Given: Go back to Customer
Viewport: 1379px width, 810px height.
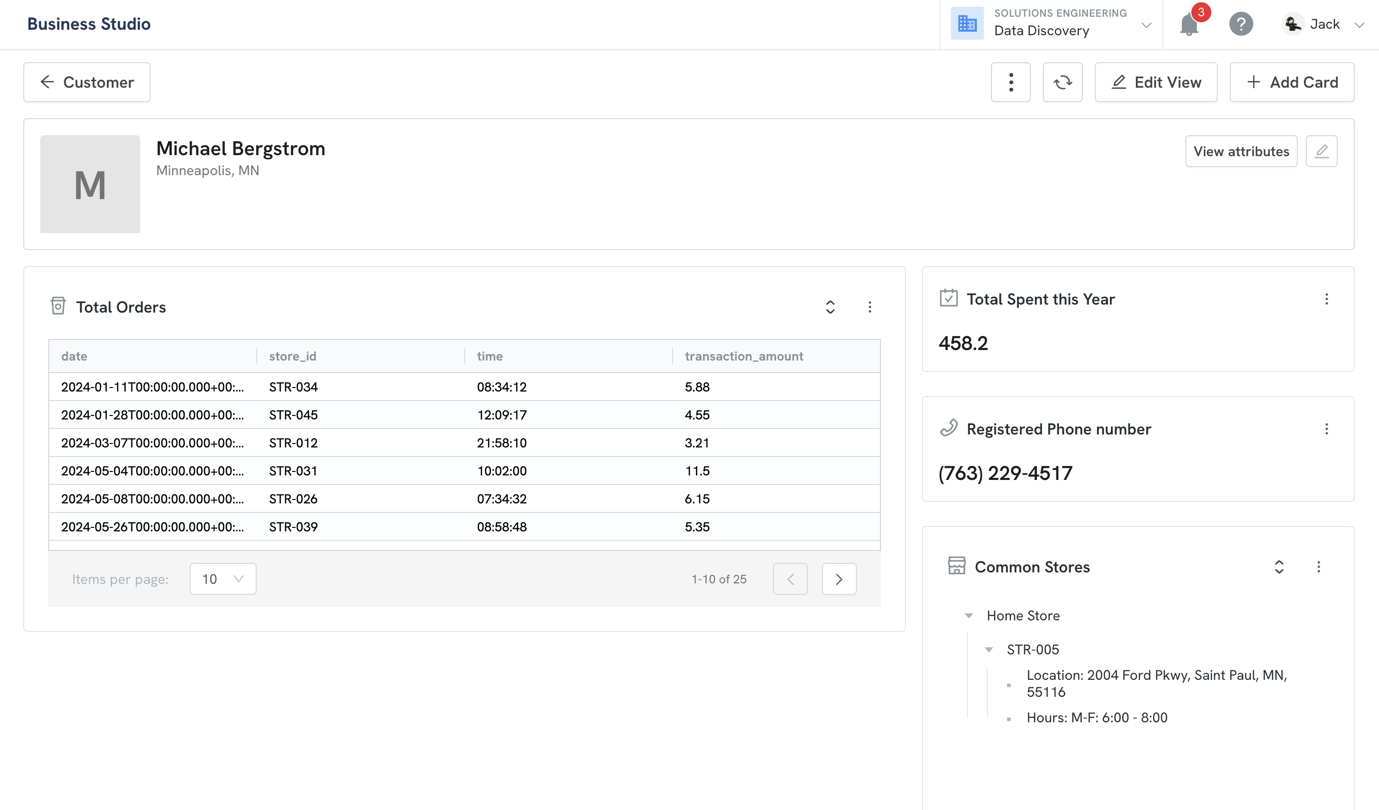Looking at the screenshot, I should (x=87, y=82).
